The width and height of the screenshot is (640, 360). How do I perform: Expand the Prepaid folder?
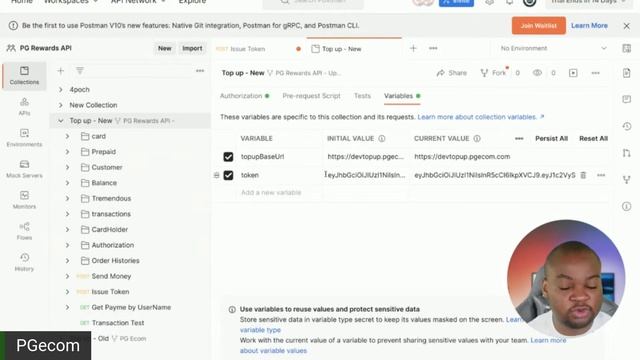[x=67, y=152]
